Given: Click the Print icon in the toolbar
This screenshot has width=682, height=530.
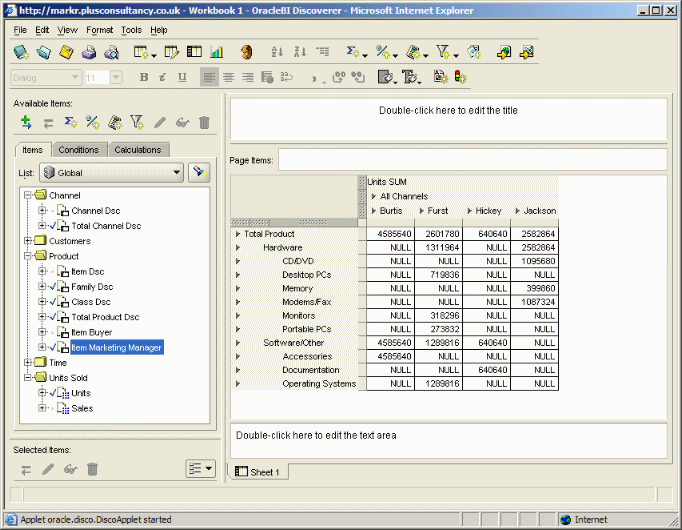Looking at the screenshot, I should 89,52.
